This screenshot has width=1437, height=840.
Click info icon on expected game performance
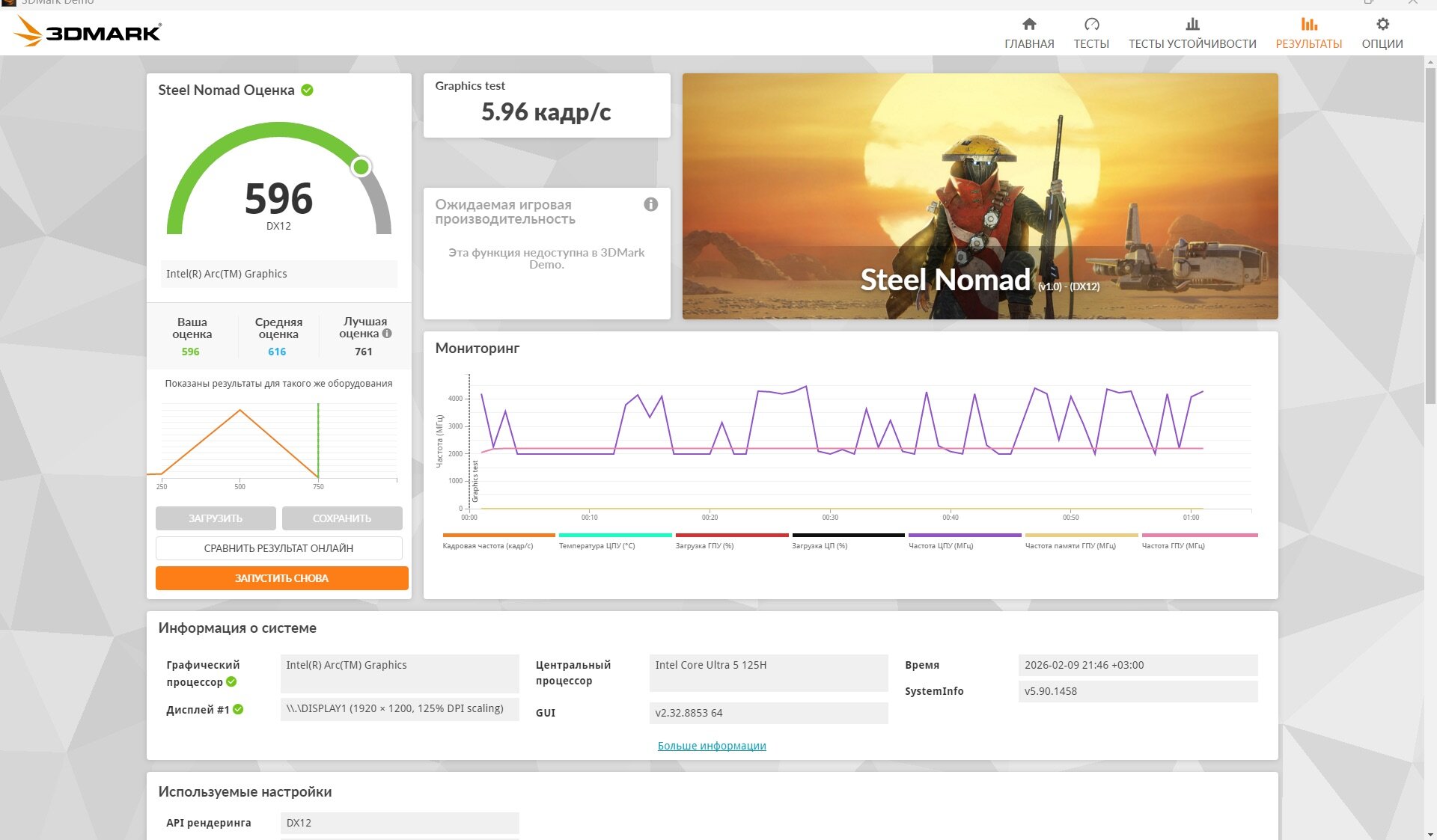point(651,204)
